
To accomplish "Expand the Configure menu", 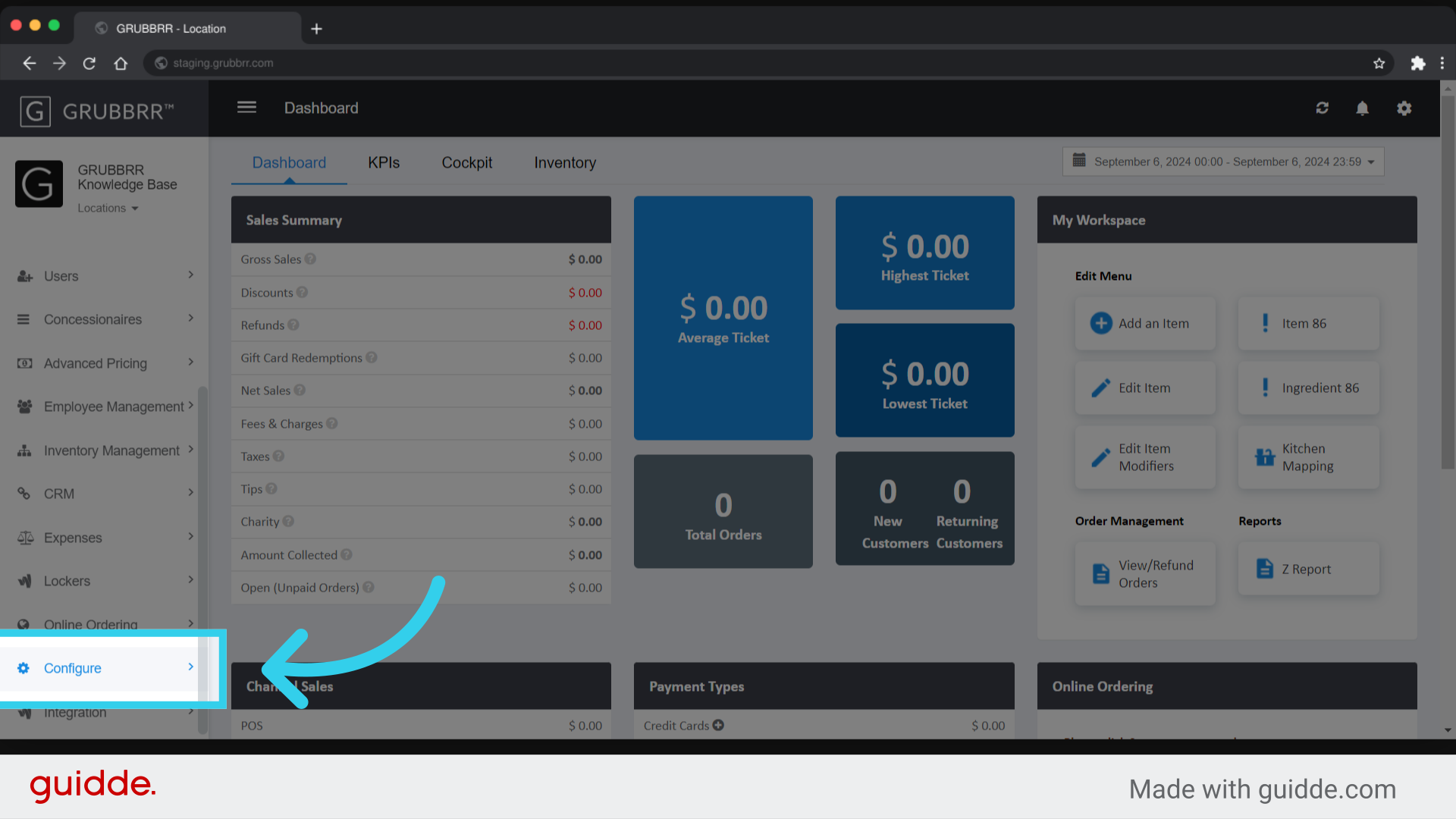I will 105,668.
